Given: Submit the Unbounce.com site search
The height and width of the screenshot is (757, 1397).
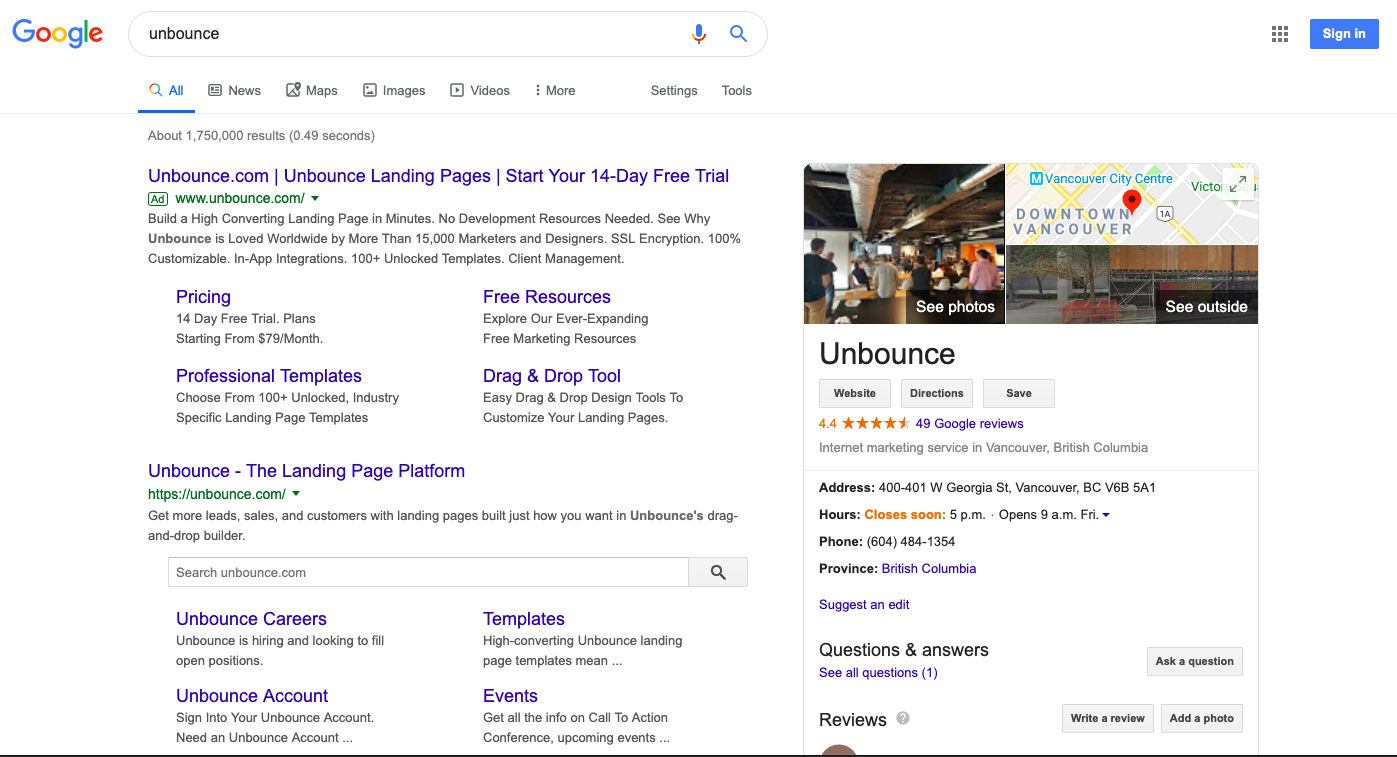Looking at the screenshot, I should coord(718,573).
